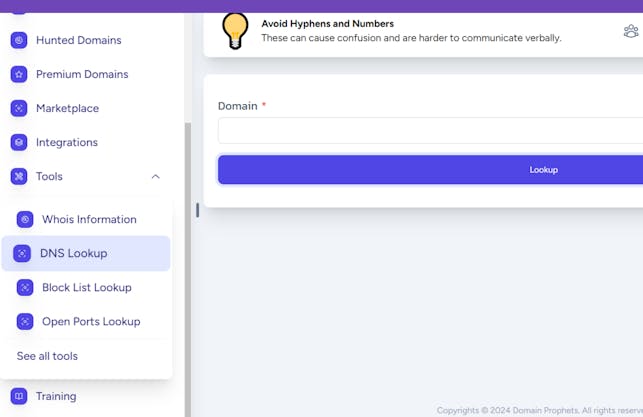Open the See all tools link
Viewport: 643px width, 417px height.
point(47,356)
